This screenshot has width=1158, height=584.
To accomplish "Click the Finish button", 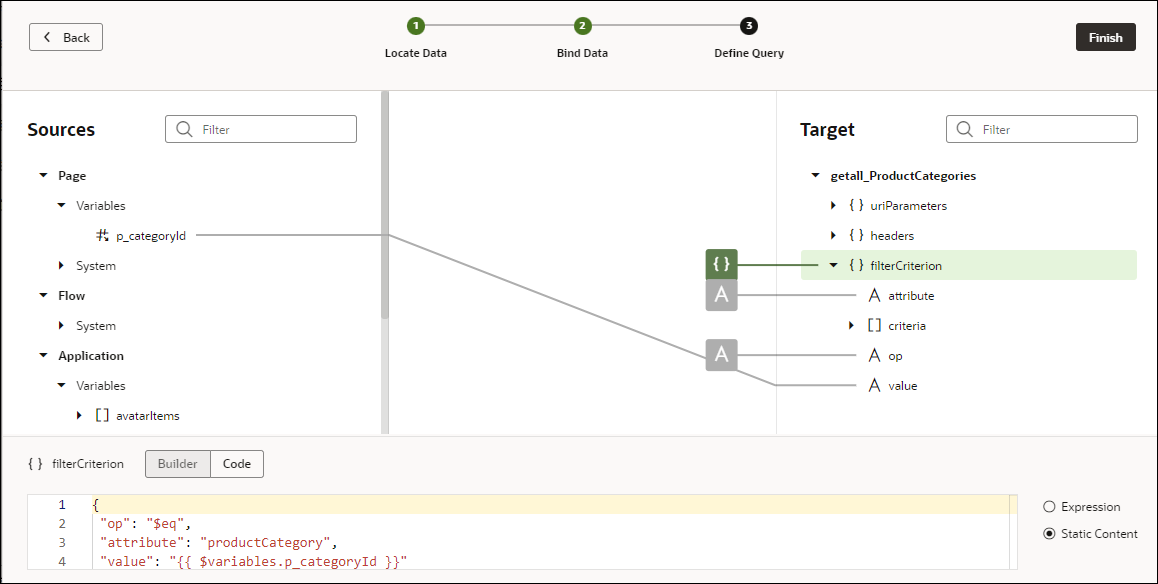I will click(x=1105, y=36).
